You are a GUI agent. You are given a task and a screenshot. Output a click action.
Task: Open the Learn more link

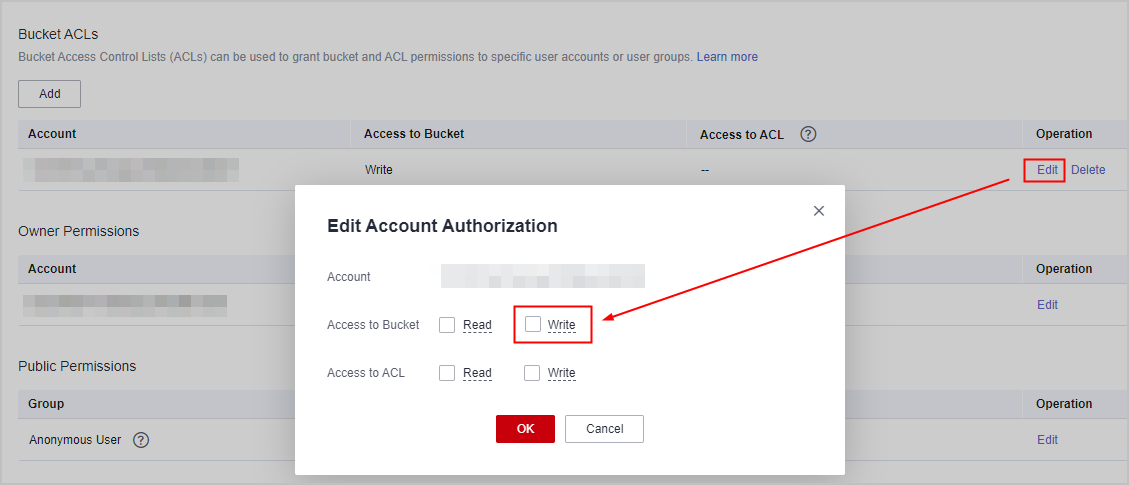[x=727, y=57]
